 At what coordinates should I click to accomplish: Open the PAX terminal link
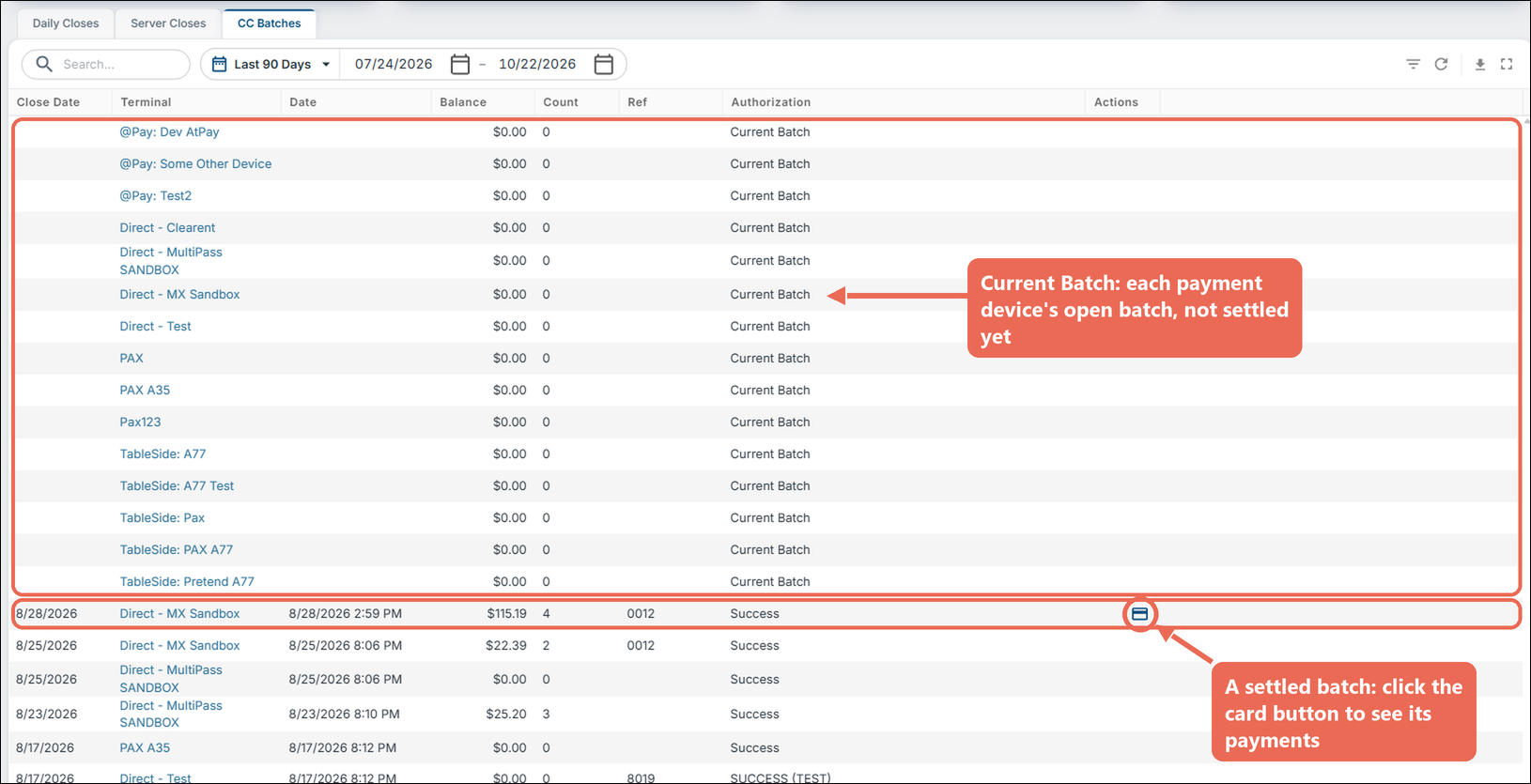point(131,359)
